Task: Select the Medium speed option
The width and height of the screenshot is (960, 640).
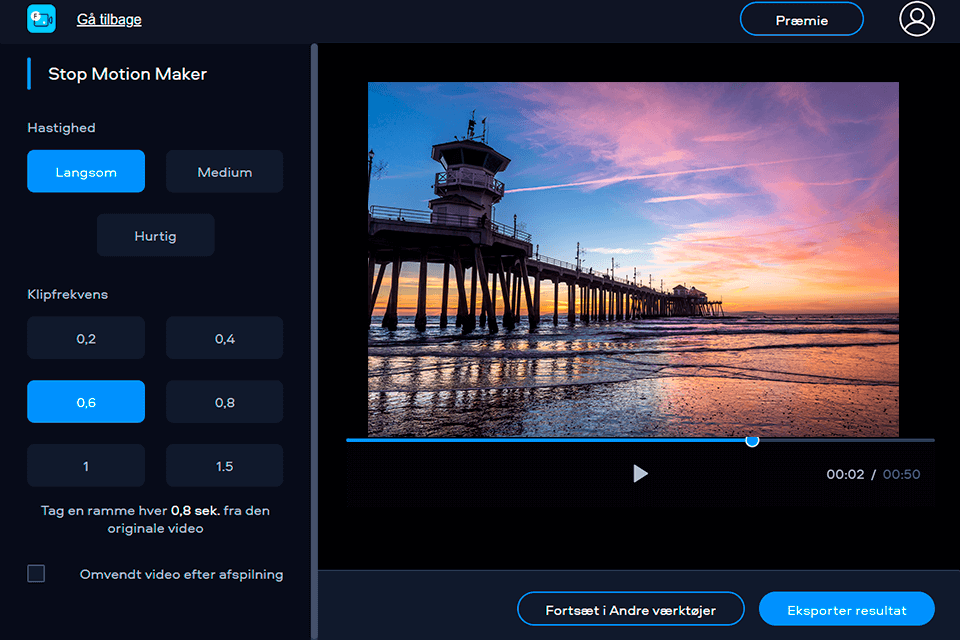Action: point(224,171)
